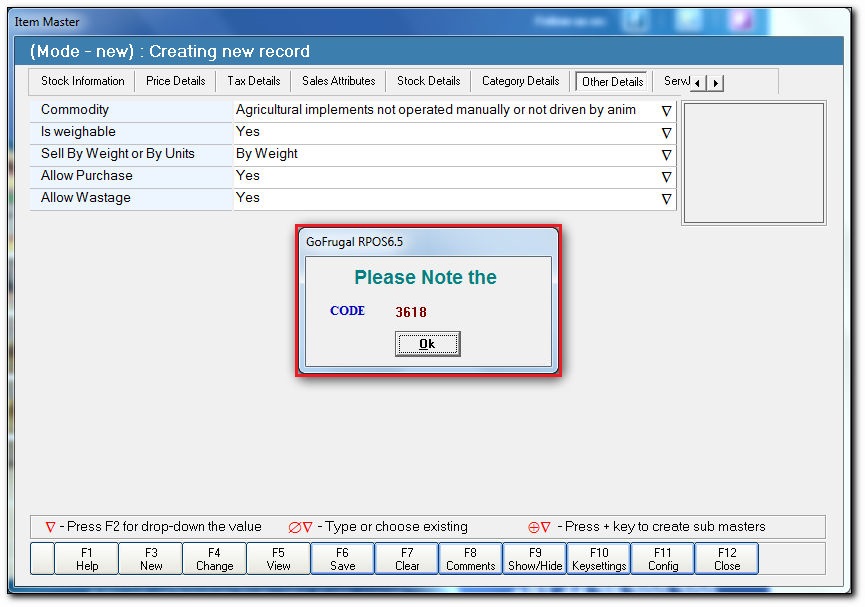This screenshot has height=607, width=865.
Task: Open the Stock Information tab
Action: pyautogui.click(x=83, y=81)
